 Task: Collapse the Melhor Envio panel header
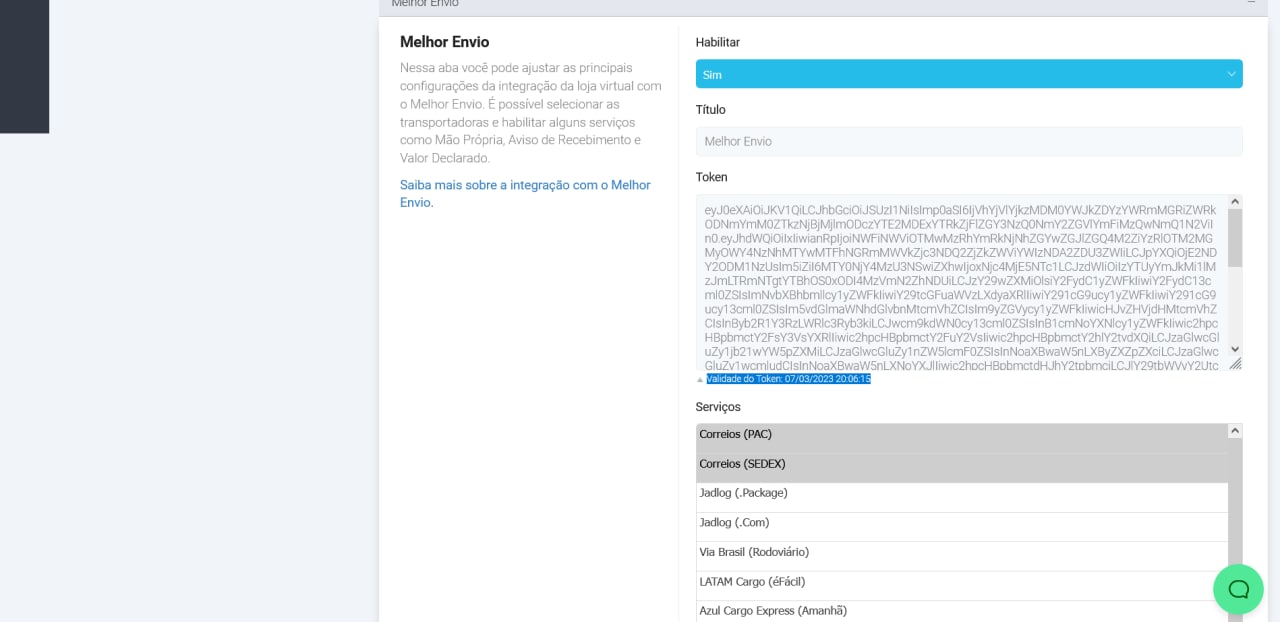[x=1250, y=3]
